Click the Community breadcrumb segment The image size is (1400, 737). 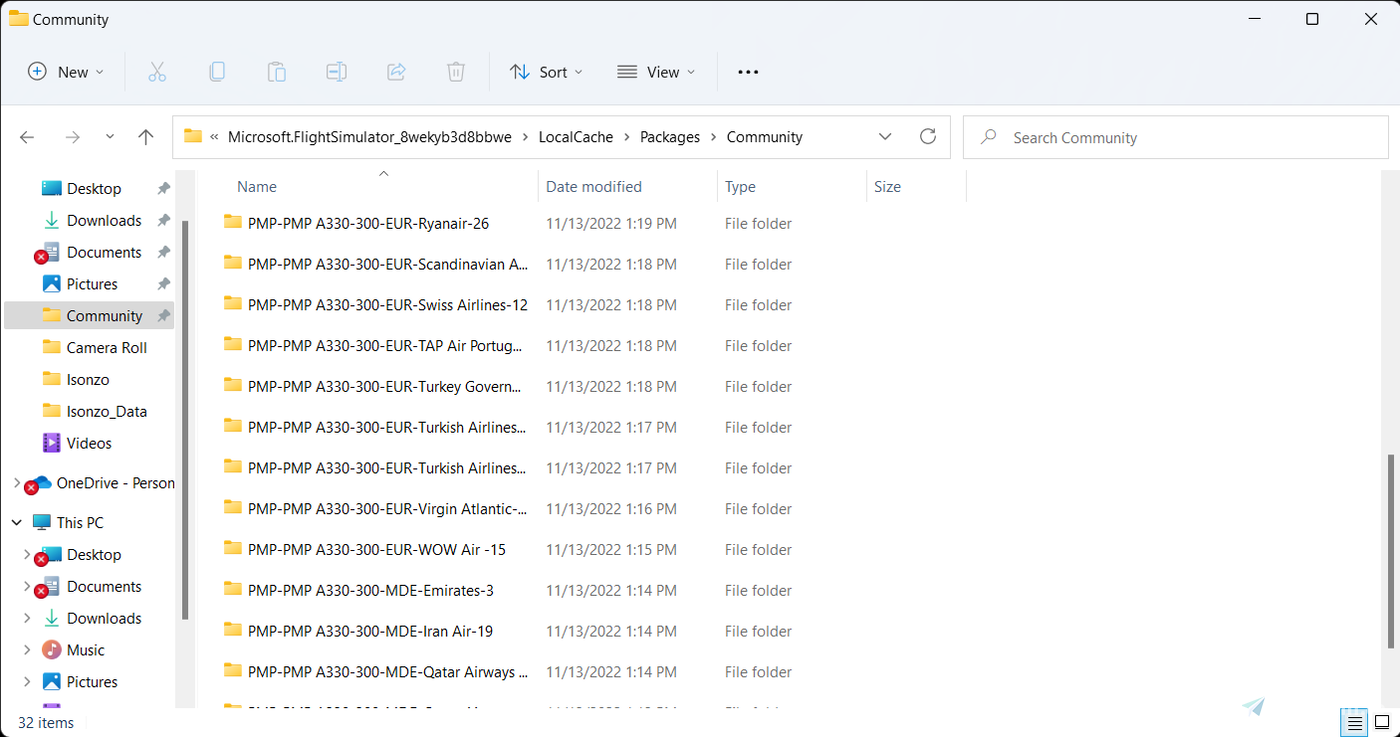coord(765,137)
